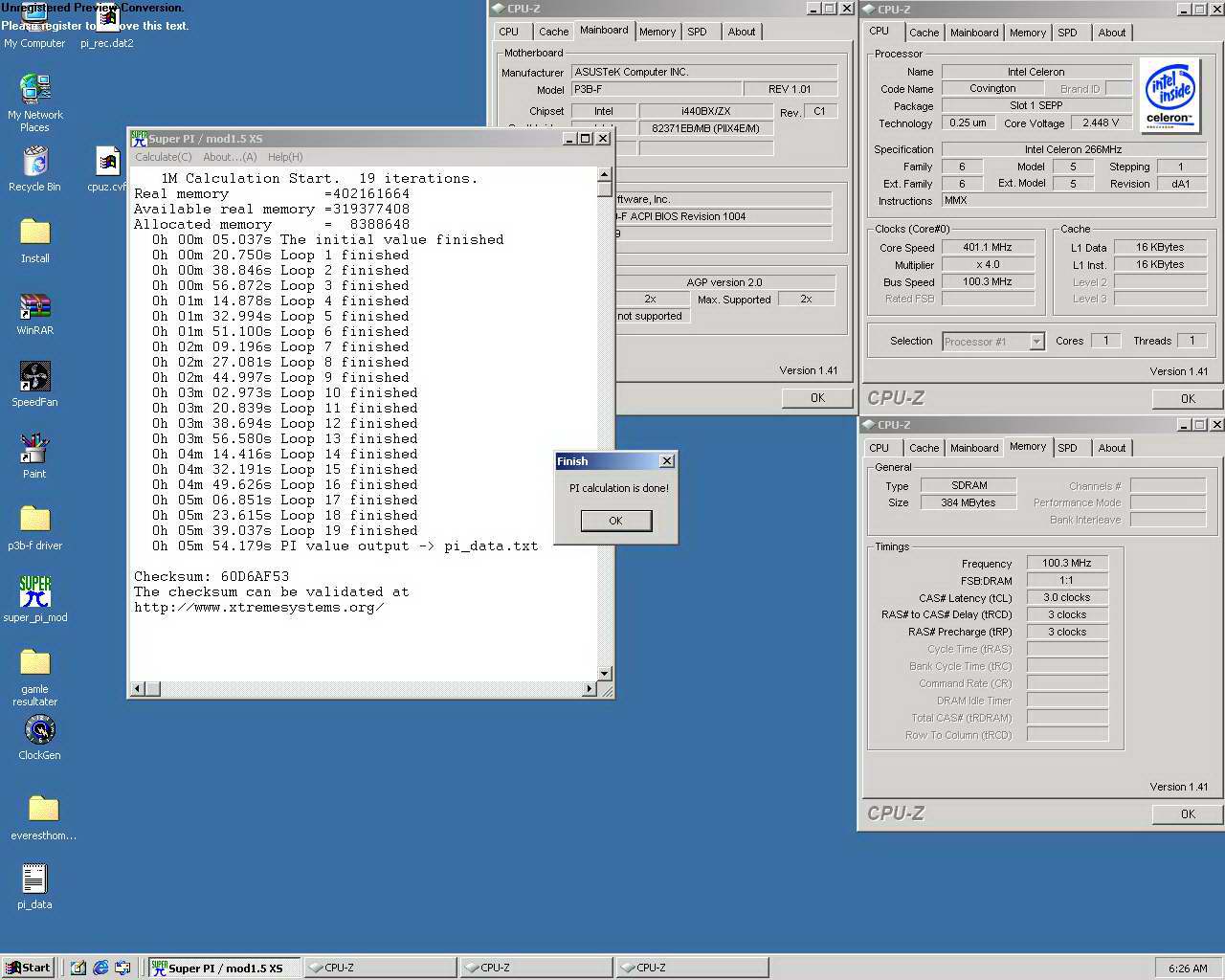Click the Core Speed 401.1 MHz field
Screen dimensions: 1225x980
click(x=988, y=247)
